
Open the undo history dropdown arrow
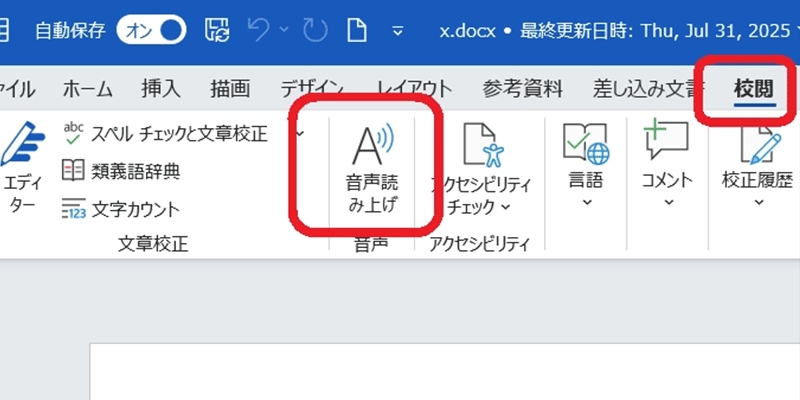click(x=284, y=30)
